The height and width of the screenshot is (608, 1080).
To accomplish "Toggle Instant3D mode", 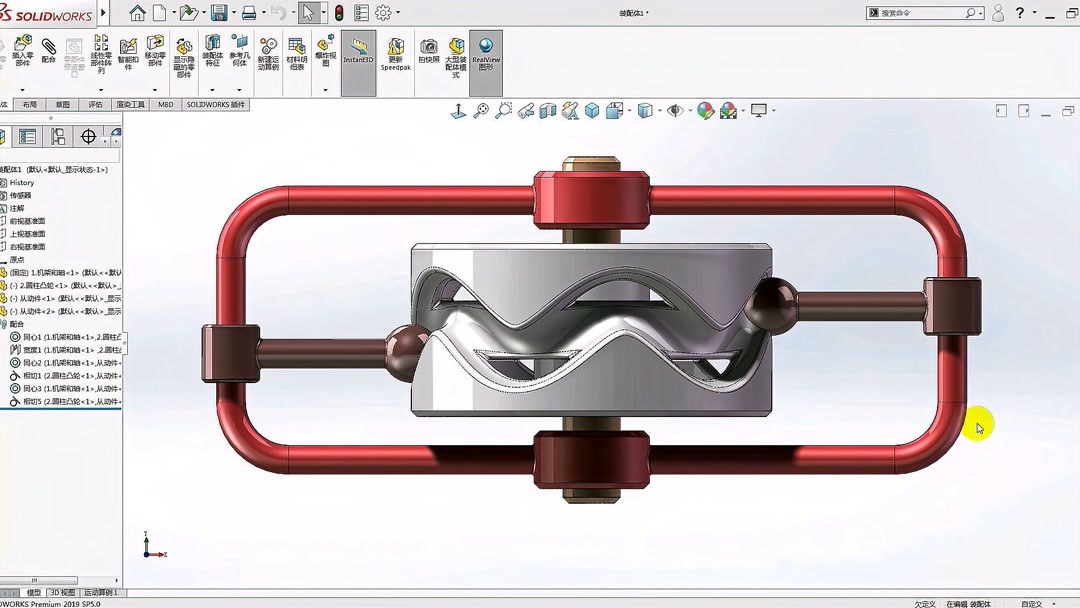I will click(x=358, y=50).
